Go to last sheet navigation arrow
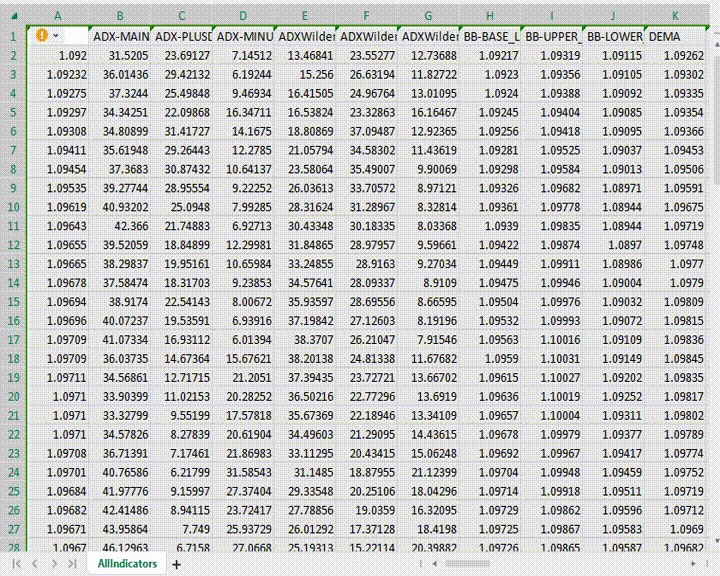The height and width of the screenshot is (576, 720). click(x=73, y=564)
